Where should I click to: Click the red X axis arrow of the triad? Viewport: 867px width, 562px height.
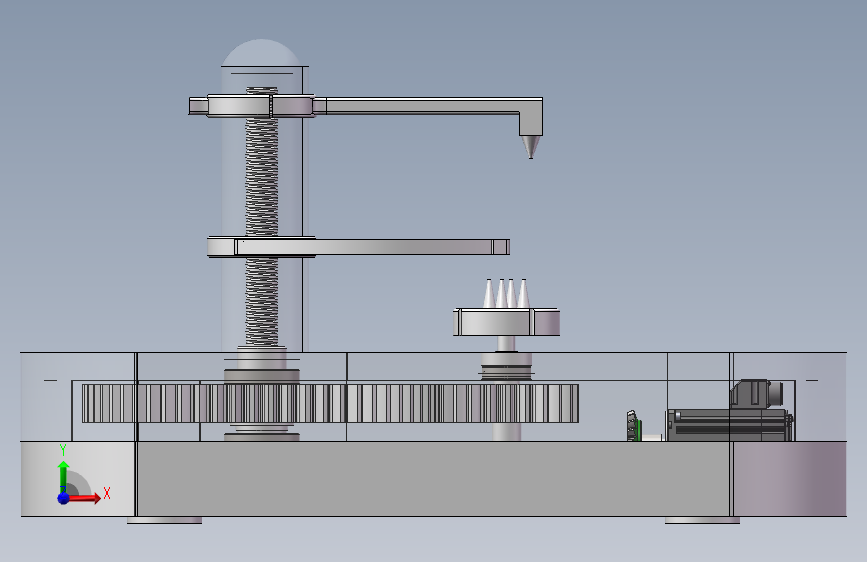click(x=84, y=498)
